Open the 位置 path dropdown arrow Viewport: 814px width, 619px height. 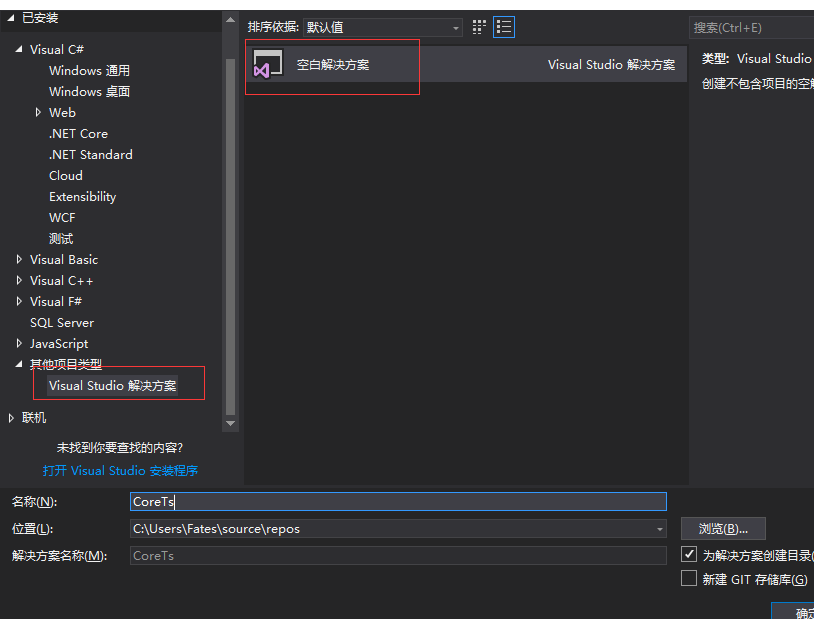[x=659, y=529]
